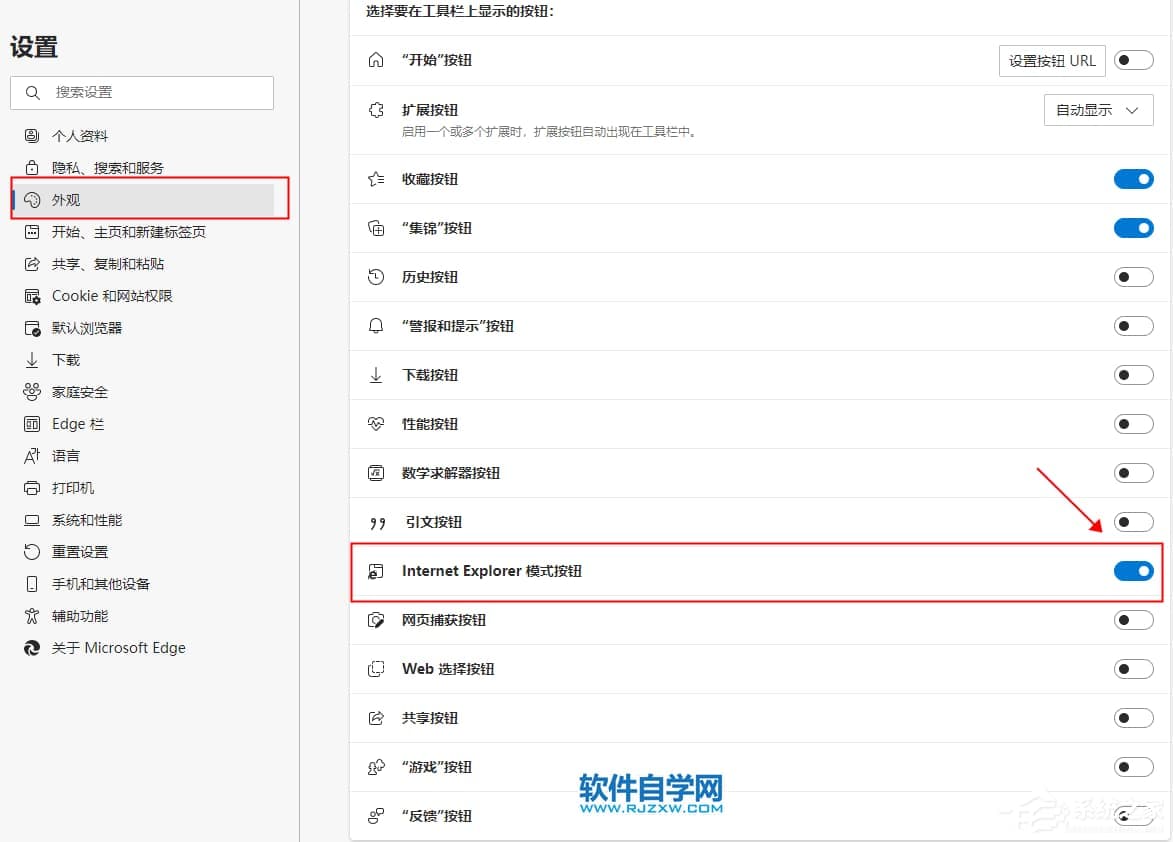Click the quotation-mark icon beside 引文按钮
Screen dimensions: 1173x842
click(x=377, y=522)
